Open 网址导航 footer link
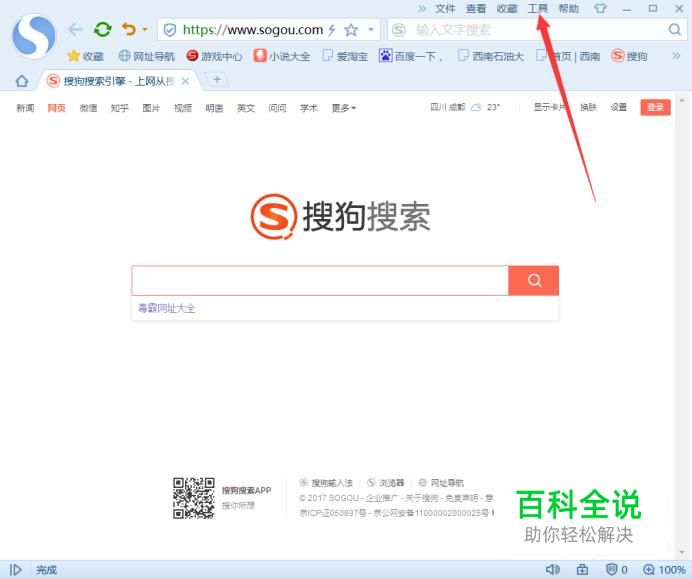This screenshot has height=579, width=692. point(441,483)
